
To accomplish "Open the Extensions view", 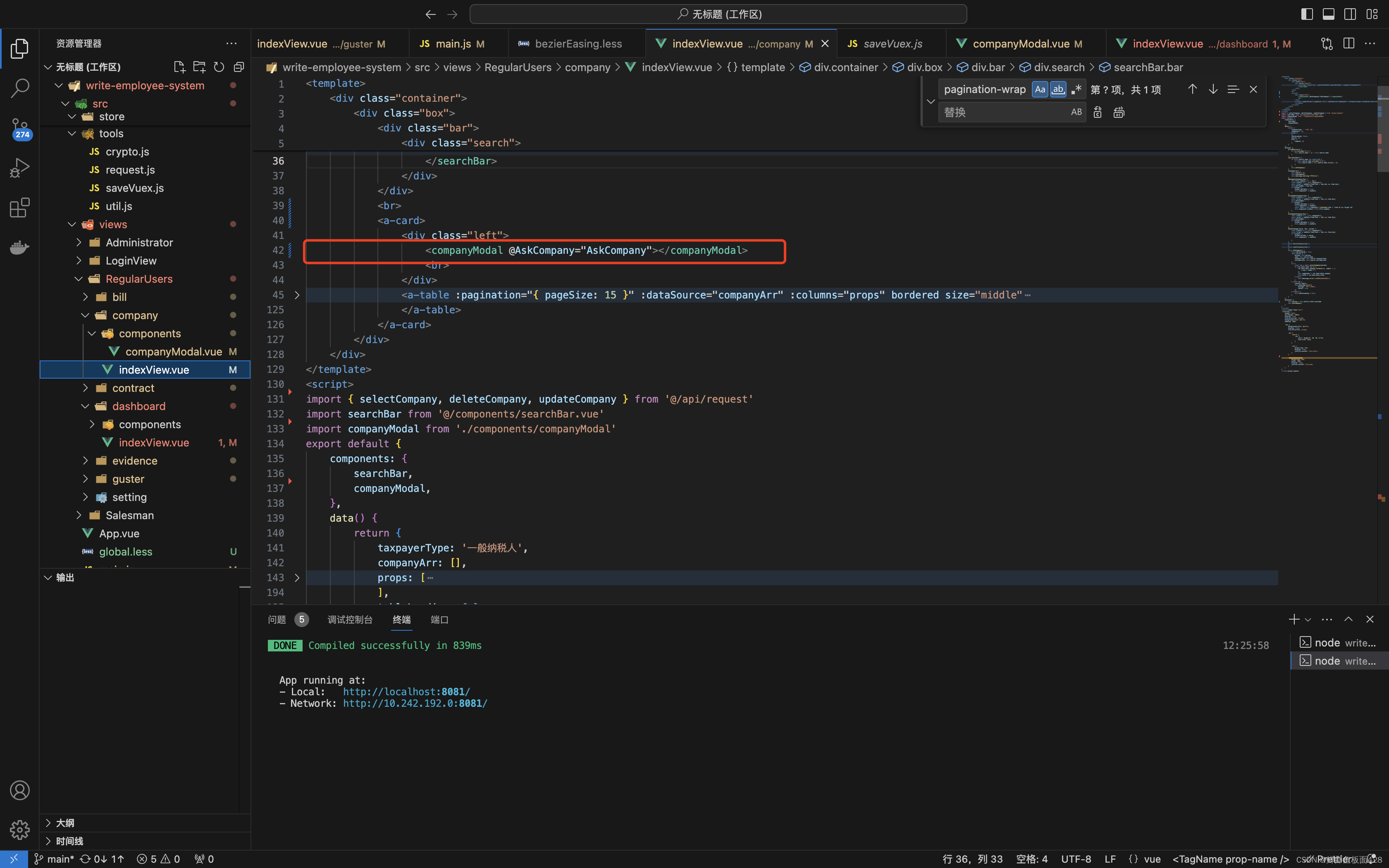I will (19, 207).
